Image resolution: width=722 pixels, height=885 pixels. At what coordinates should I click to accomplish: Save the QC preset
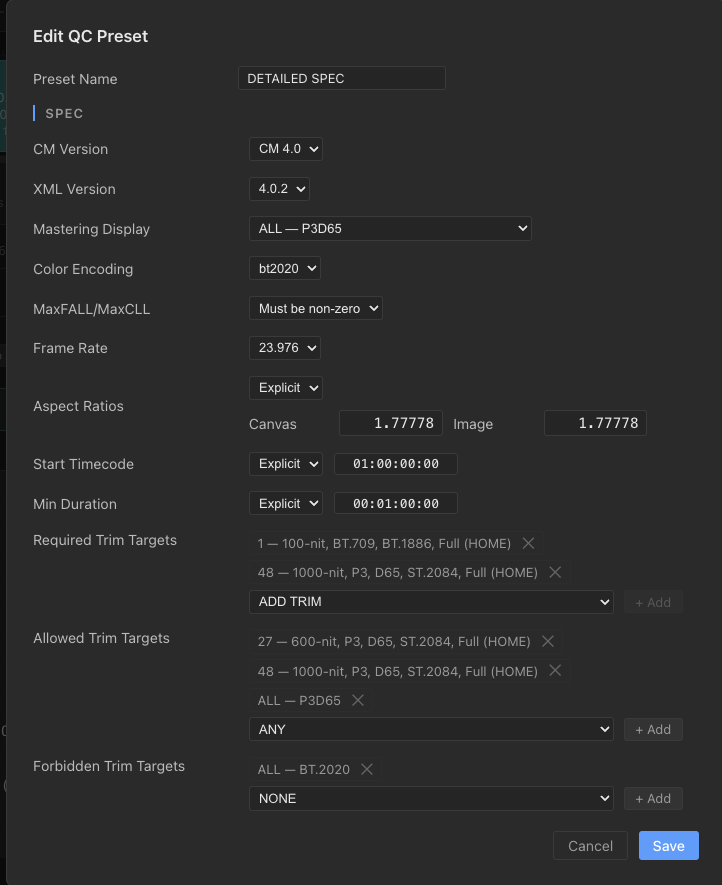pyautogui.click(x=668, y=845)
